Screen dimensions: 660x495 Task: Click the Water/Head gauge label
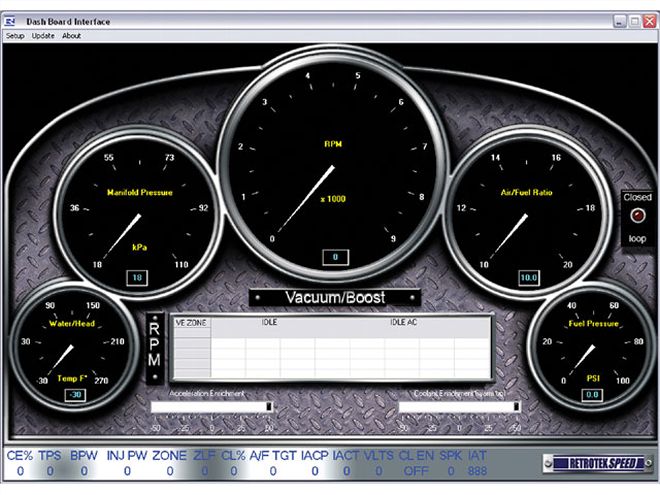tap(72, 324)
